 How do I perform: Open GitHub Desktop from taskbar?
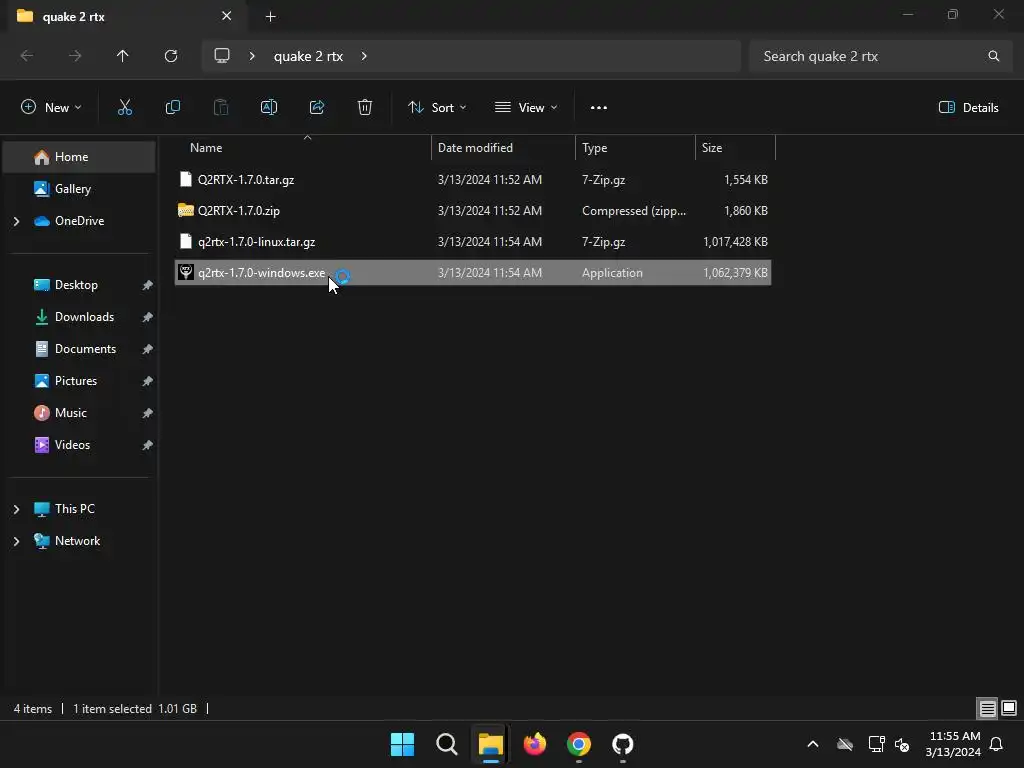(x=623, y=744)
